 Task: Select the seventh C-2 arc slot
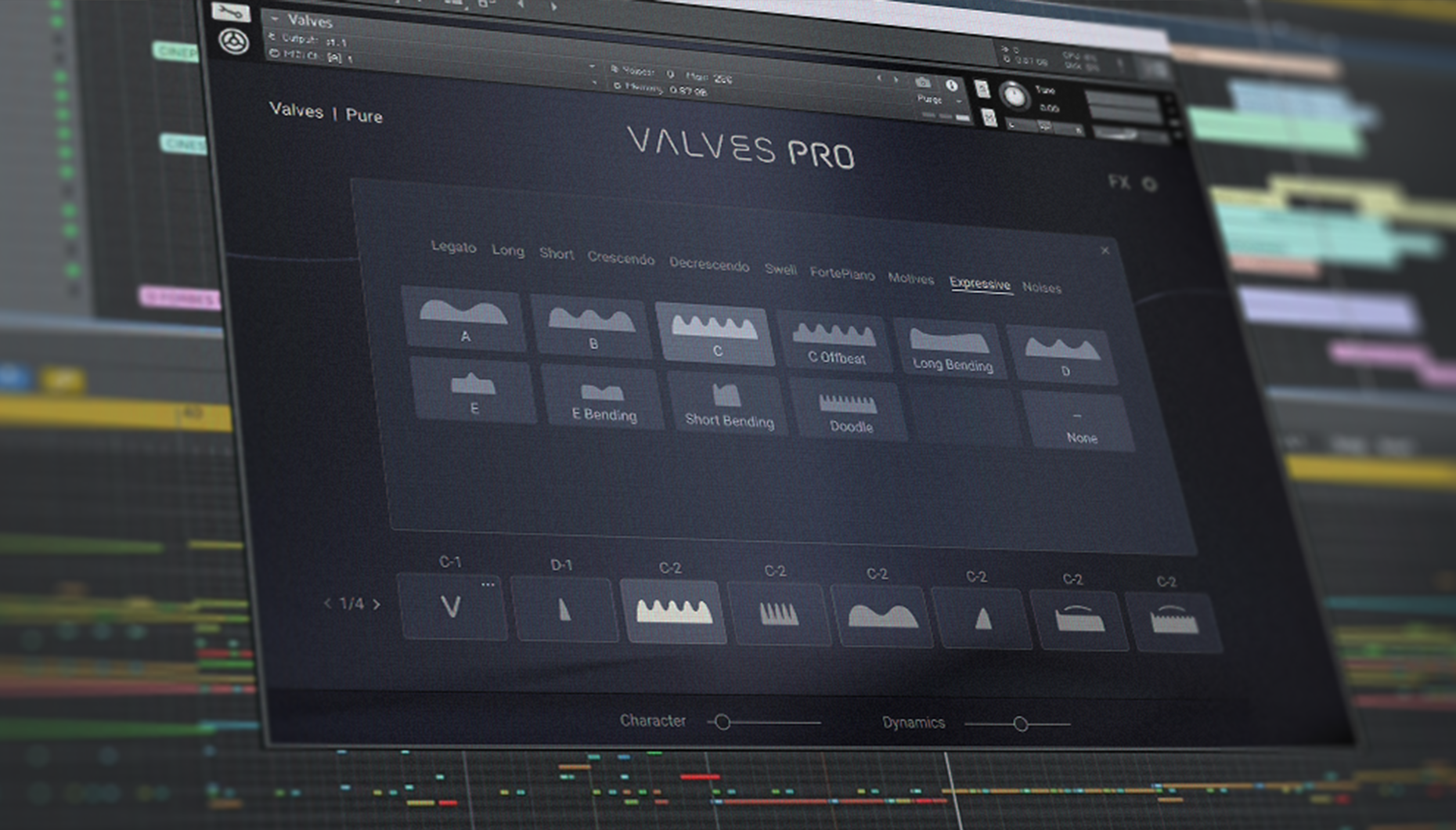(1079, 622)
